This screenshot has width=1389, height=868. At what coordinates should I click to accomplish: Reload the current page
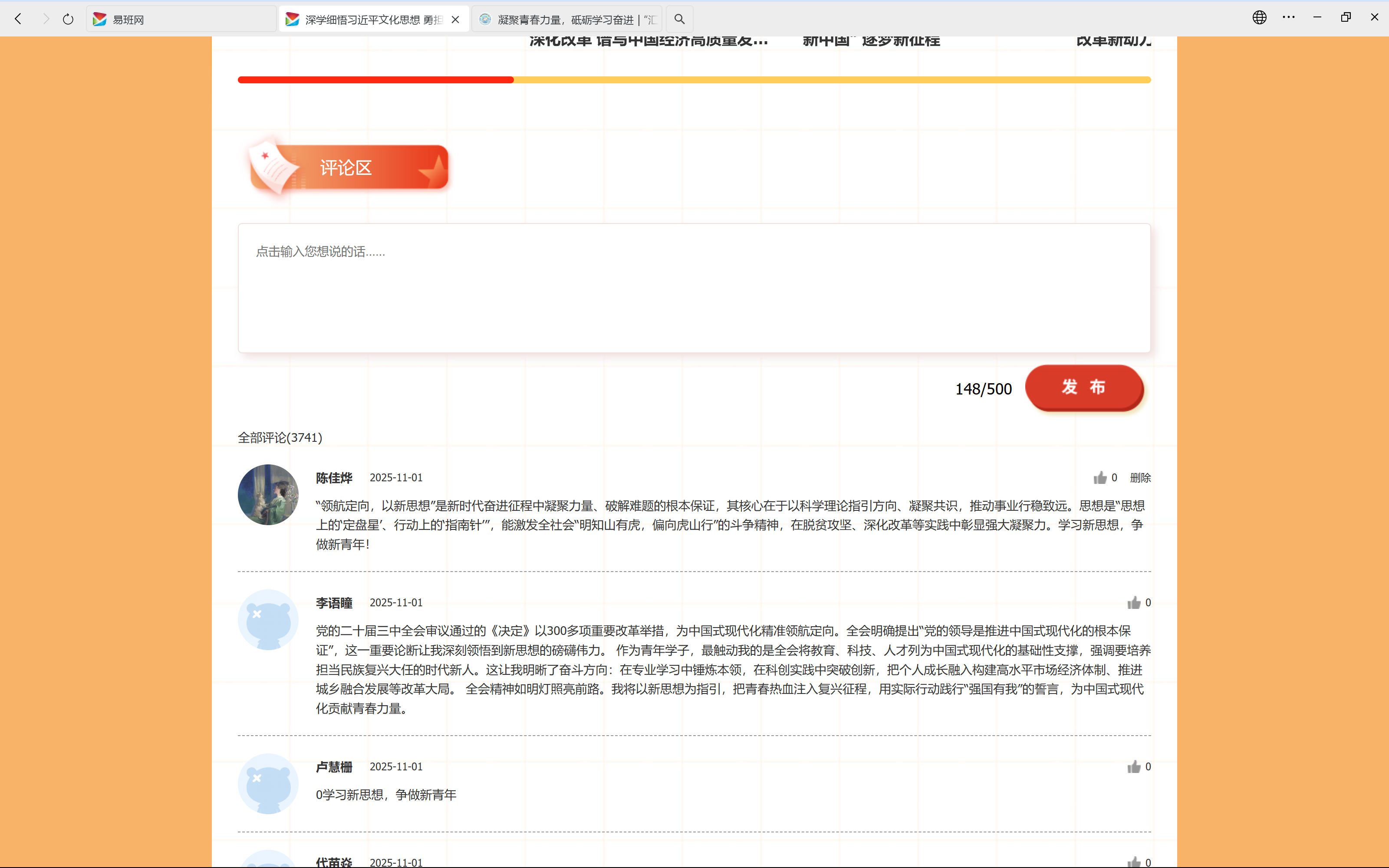tap(68, 19)
